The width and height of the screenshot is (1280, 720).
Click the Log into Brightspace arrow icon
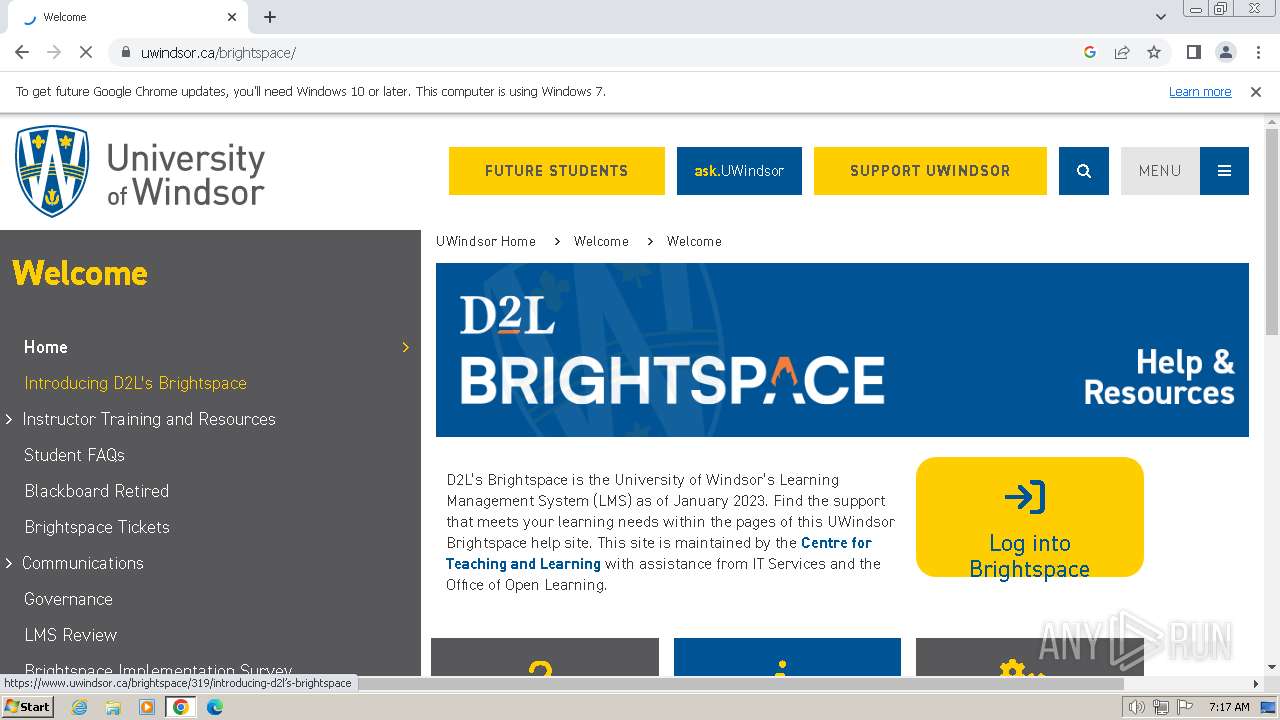(x=1025, y=497)
